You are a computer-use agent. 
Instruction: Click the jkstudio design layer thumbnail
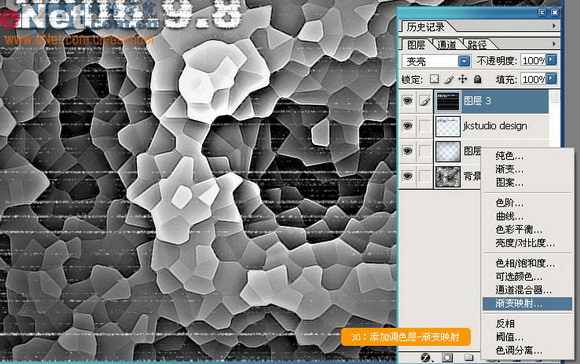(x=448, y=126)
